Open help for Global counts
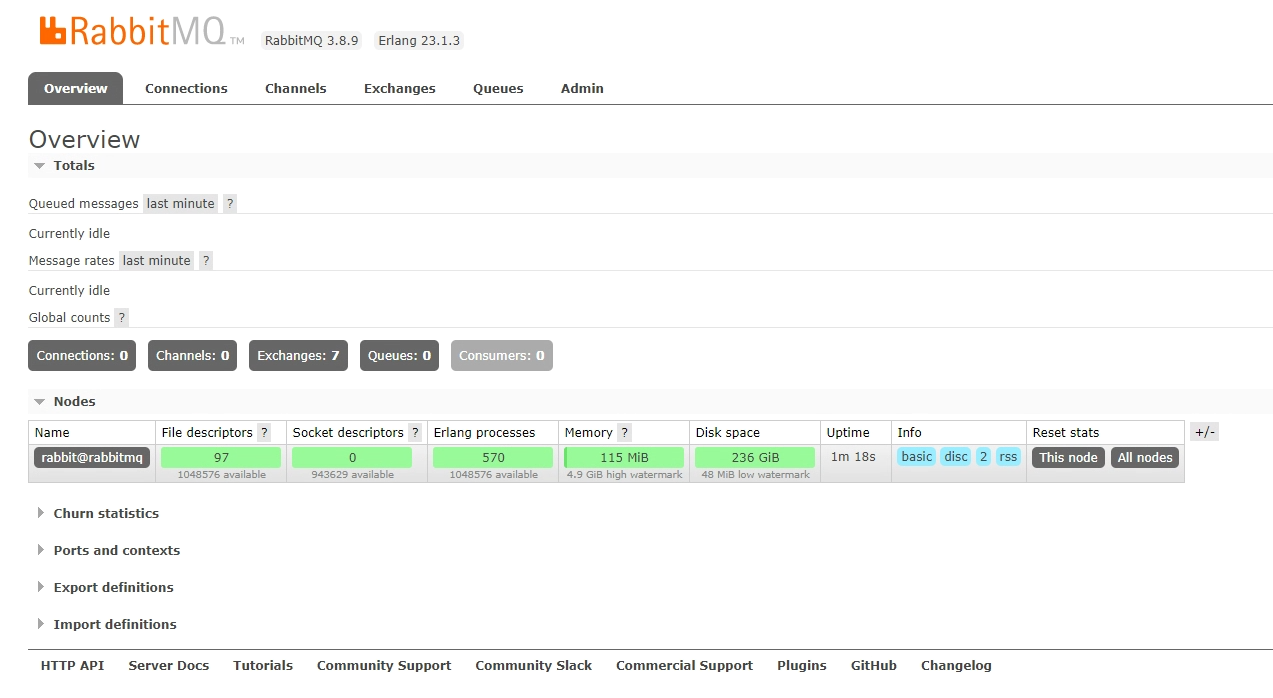1273x698 pixels. pyautogui.click(x=122, y=317)
